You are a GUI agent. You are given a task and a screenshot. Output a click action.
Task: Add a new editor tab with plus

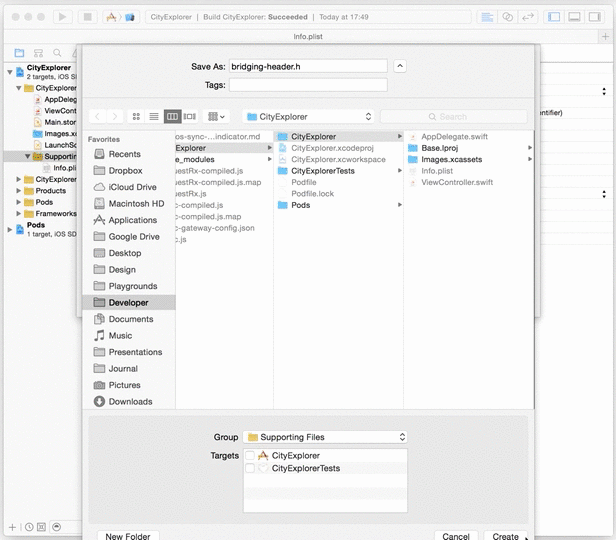coord(605,37)
